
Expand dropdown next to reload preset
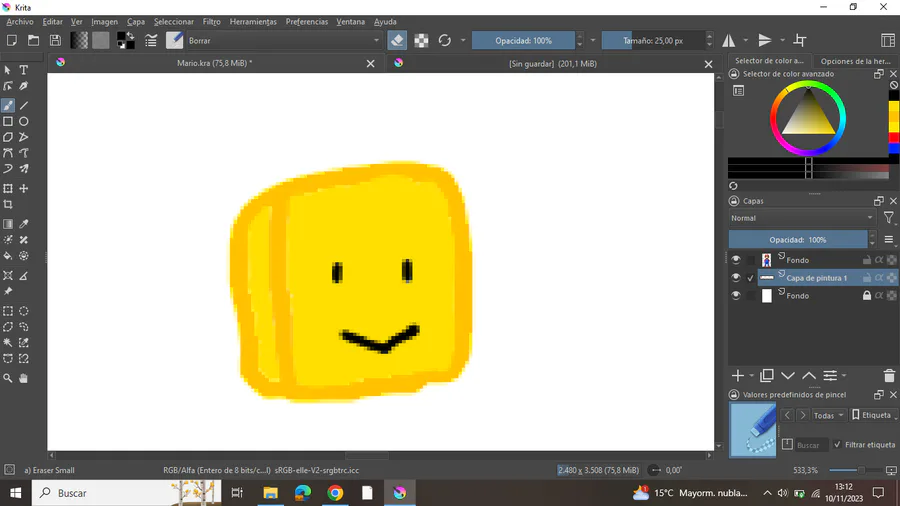click(x=463, y=41)
